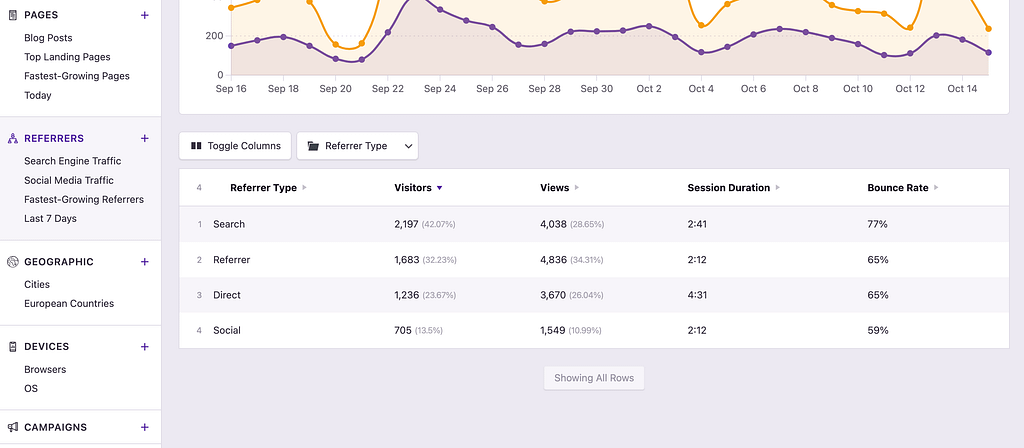Click the Oct 2 purple chart data point
Viewport: 1024px width, 448px height.
coord(649,26)
